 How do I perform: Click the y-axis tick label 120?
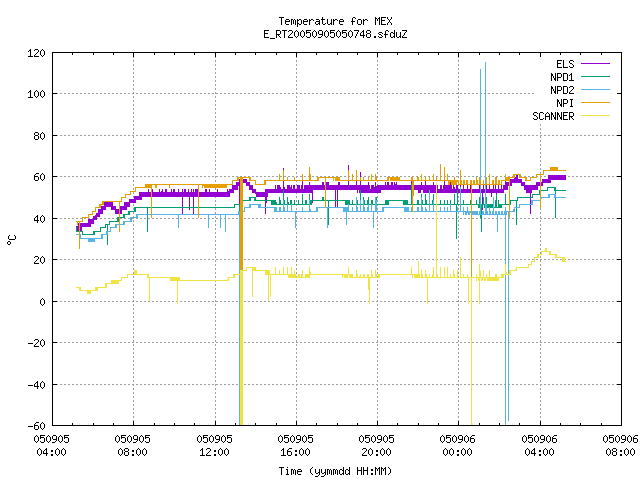(x=36, y=53)
